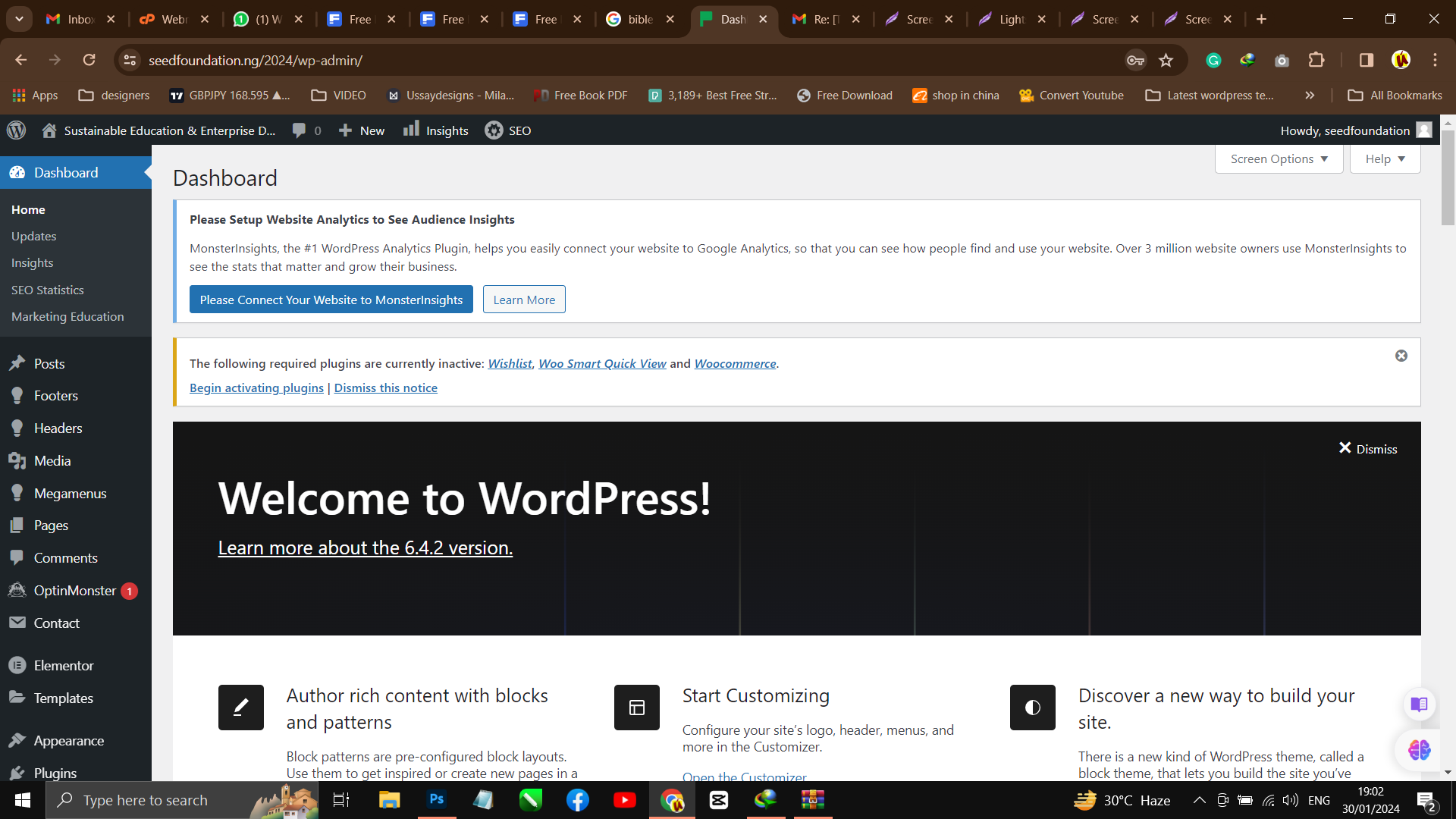Viewport: 1456px width, 819px height.
Task: Open the Grammarly extension icon
Action: pos(1213,60)
